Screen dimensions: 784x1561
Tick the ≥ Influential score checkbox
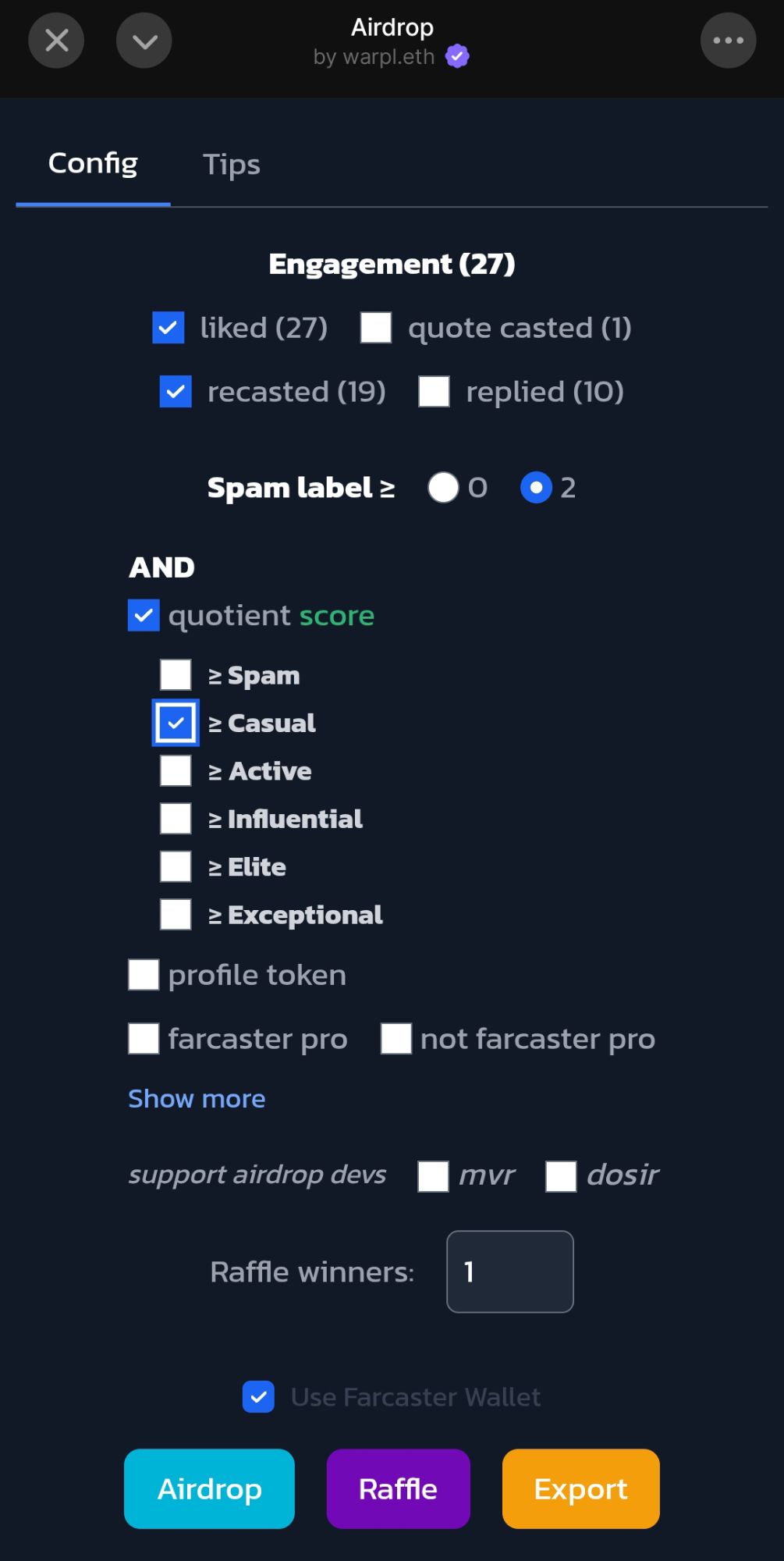point(176,819)
